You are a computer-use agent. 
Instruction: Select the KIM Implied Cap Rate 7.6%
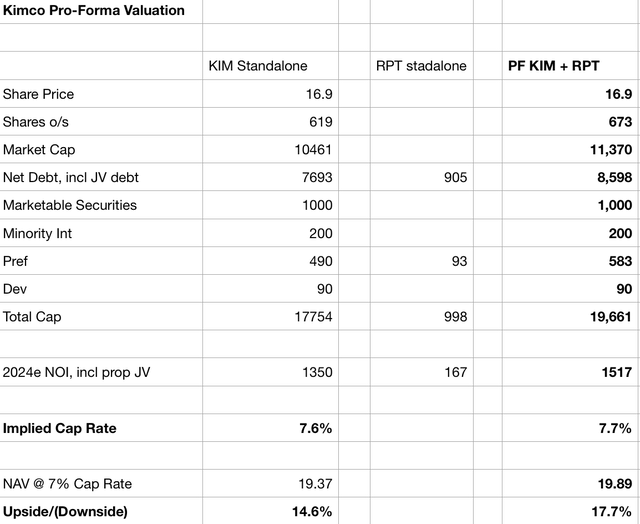314,428
